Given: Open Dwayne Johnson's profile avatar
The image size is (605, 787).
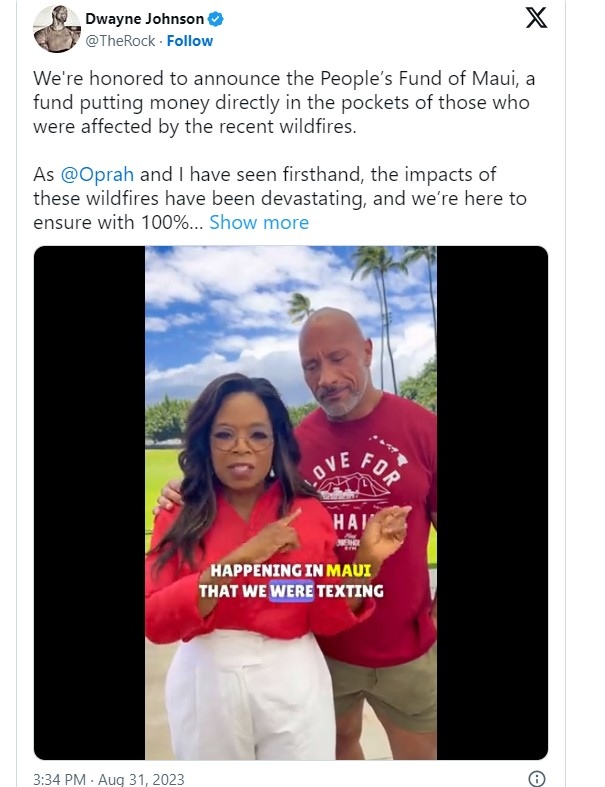Looking at the screenshot, I should click(57, 29).
